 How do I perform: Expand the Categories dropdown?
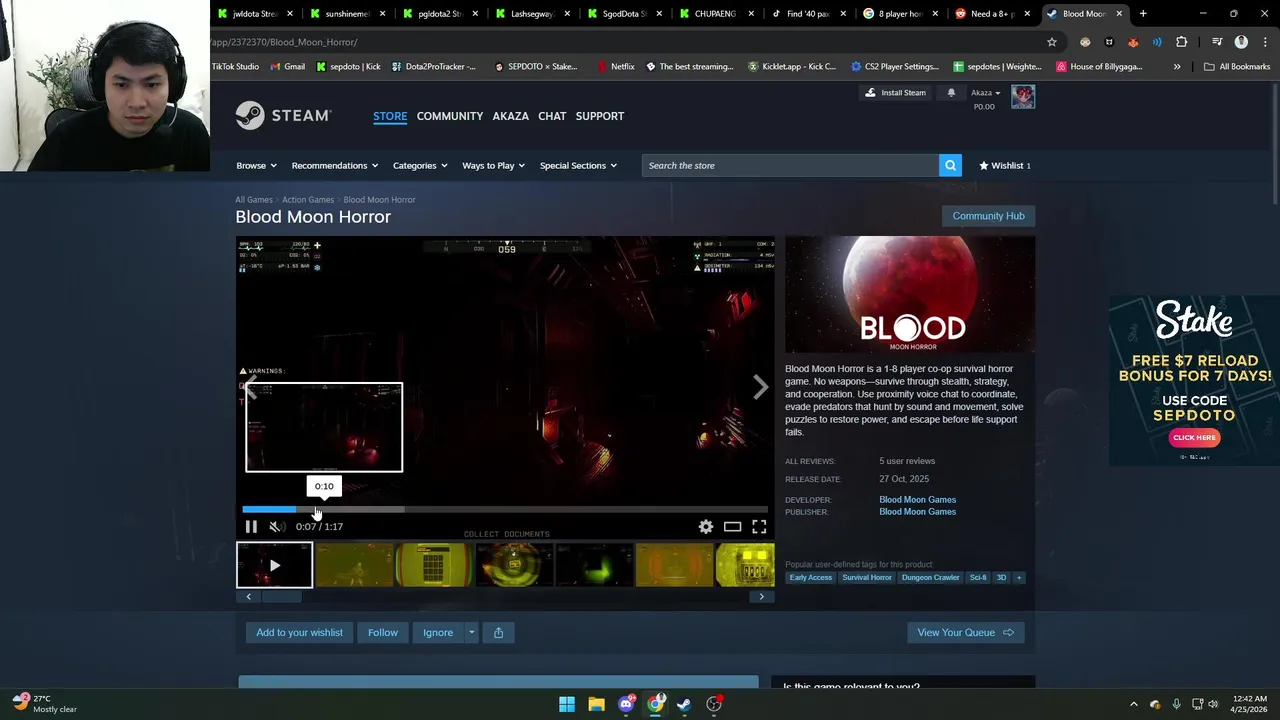pyautogui.click(x=420, y=166)
